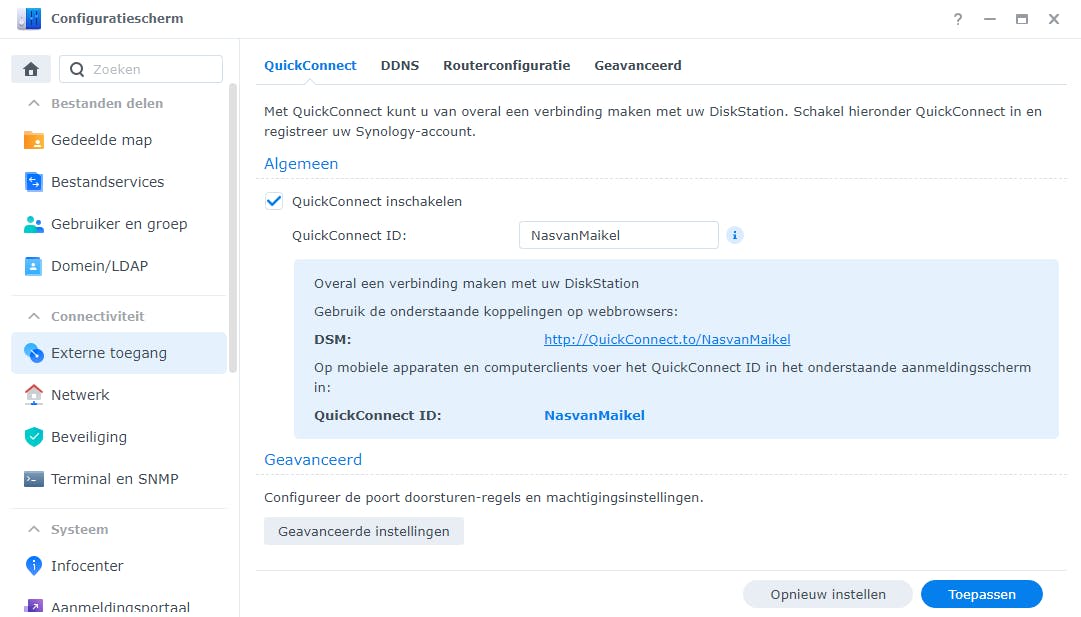
Task: Select the Netwerk icon
Action: point(34,395)
